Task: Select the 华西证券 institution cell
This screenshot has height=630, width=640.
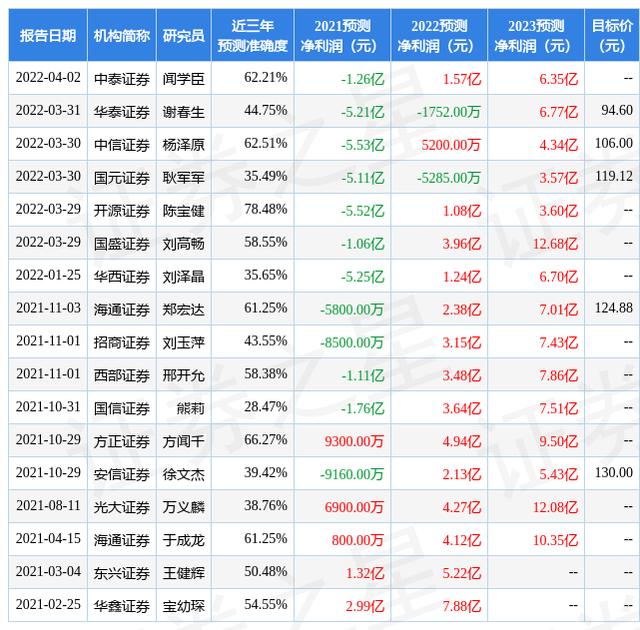Action: coord(122,277)
